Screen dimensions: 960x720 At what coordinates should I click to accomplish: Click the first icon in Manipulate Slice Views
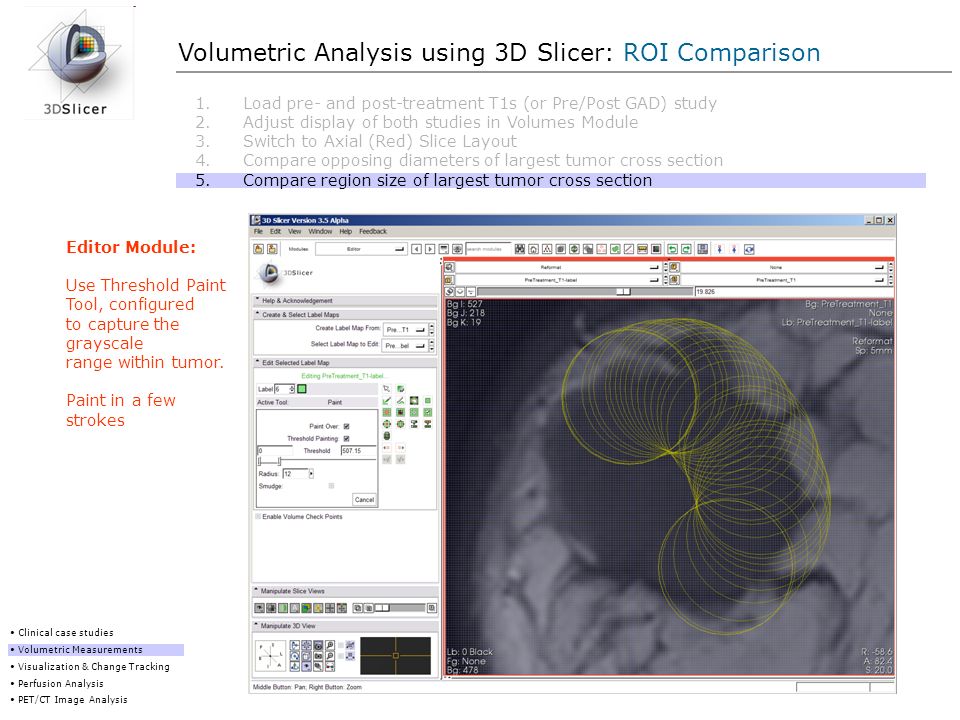(260, 608)
